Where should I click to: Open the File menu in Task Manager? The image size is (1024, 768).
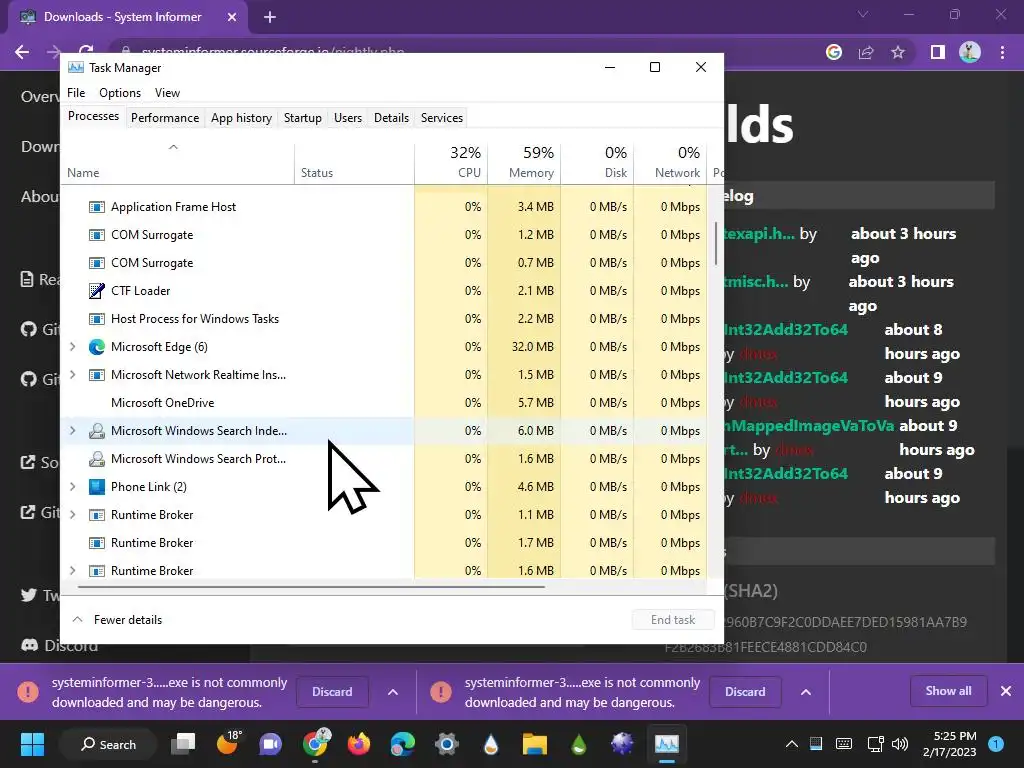pyautogui.click(x=76, y=93)
